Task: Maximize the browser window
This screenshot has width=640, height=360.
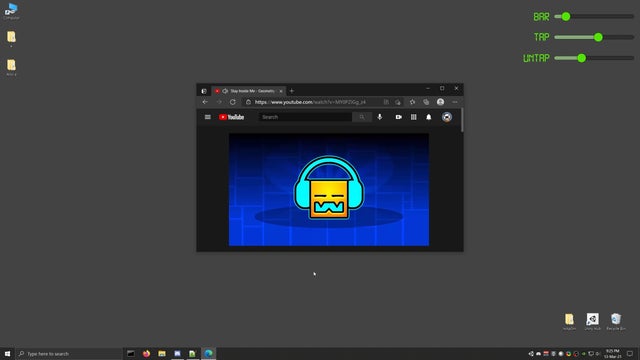Action: [442, 88]
